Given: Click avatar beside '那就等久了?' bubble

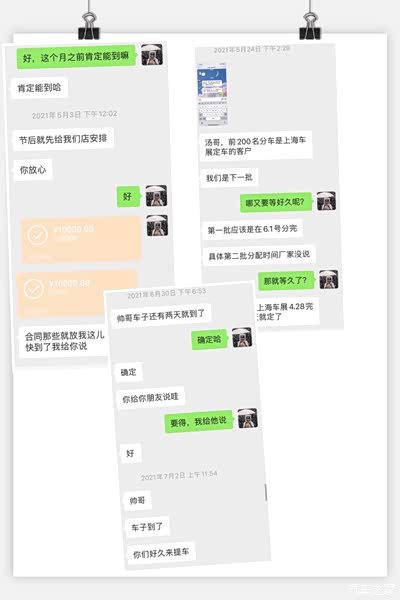Looking at the screenshot, I should point(328,279).
